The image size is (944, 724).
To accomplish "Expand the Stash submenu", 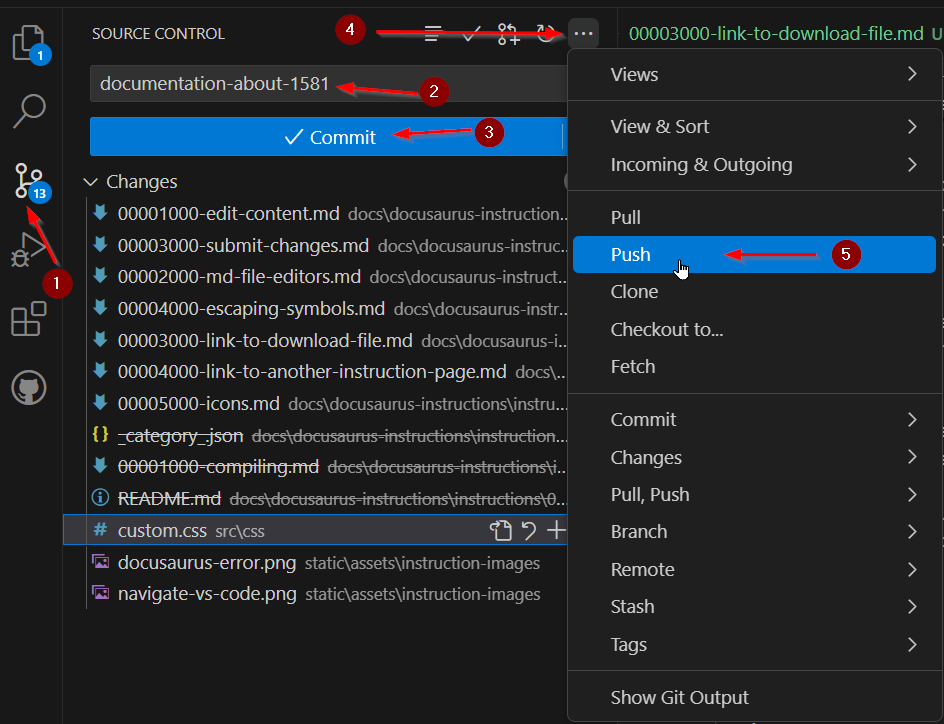I will coord(755,607).
